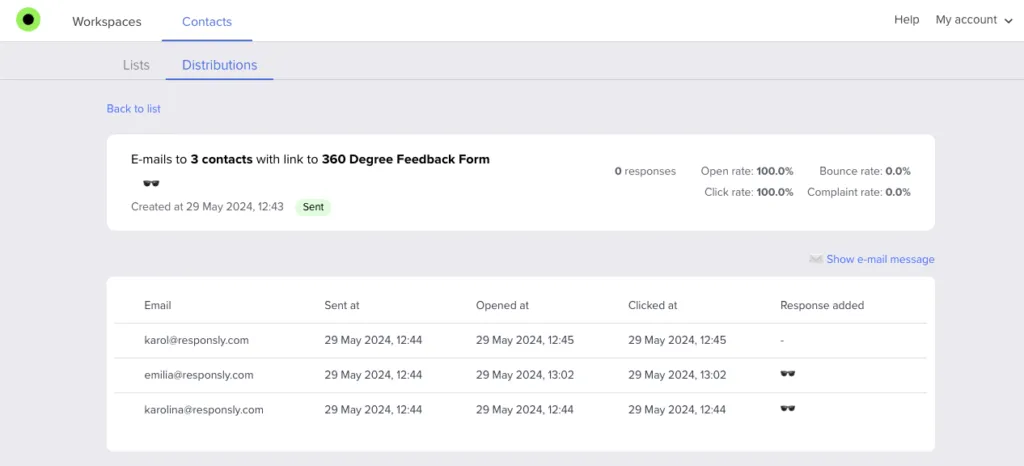1024x466 pixels.
Task: Click the Opened at column header
Action: [502, 305]
